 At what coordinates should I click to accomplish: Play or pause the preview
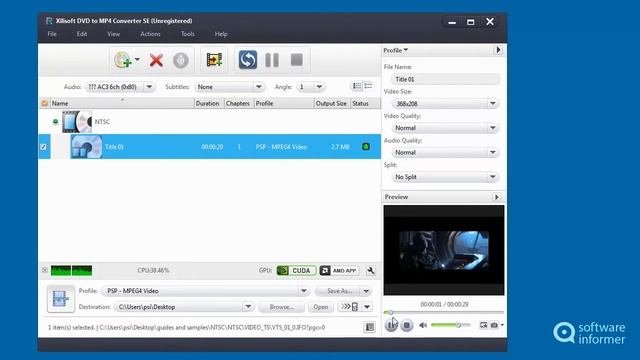[391, 325]
